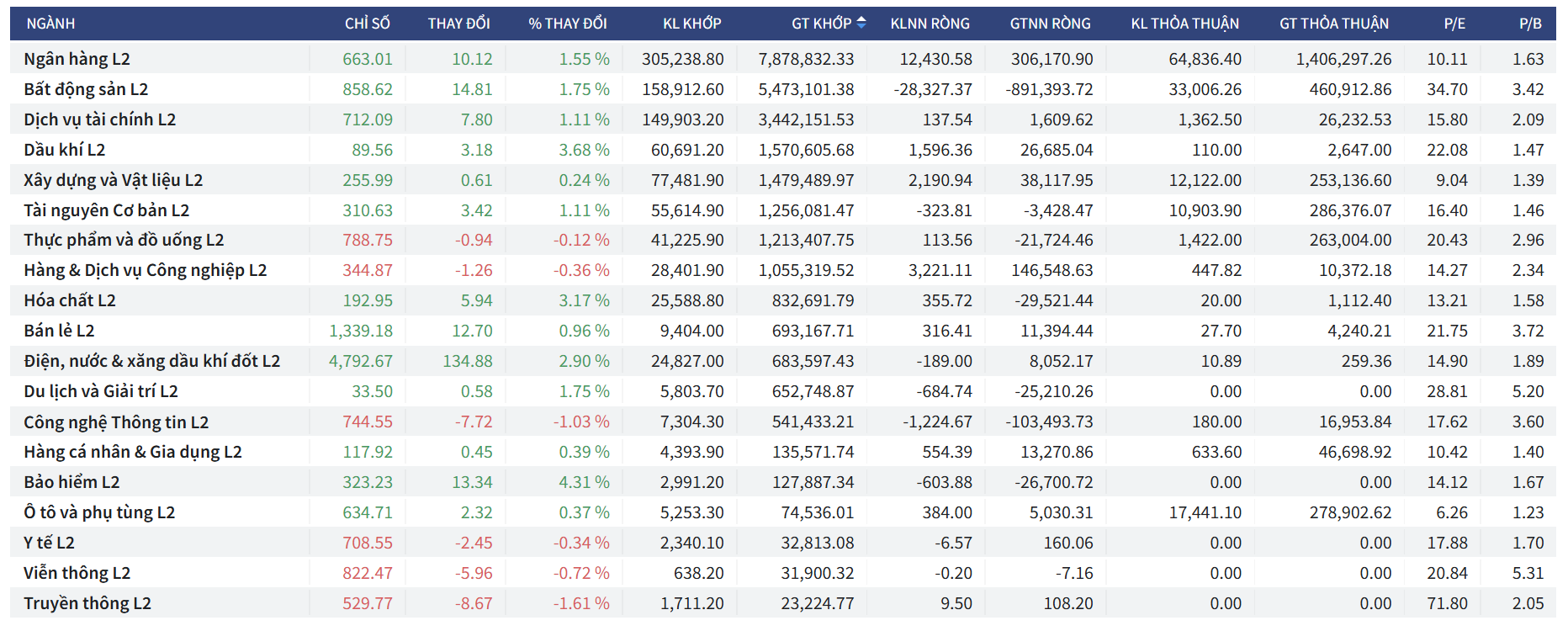Screen dimensions: 1568x631
Task: Sort by P/B column header
Action: pos(1530,24)
